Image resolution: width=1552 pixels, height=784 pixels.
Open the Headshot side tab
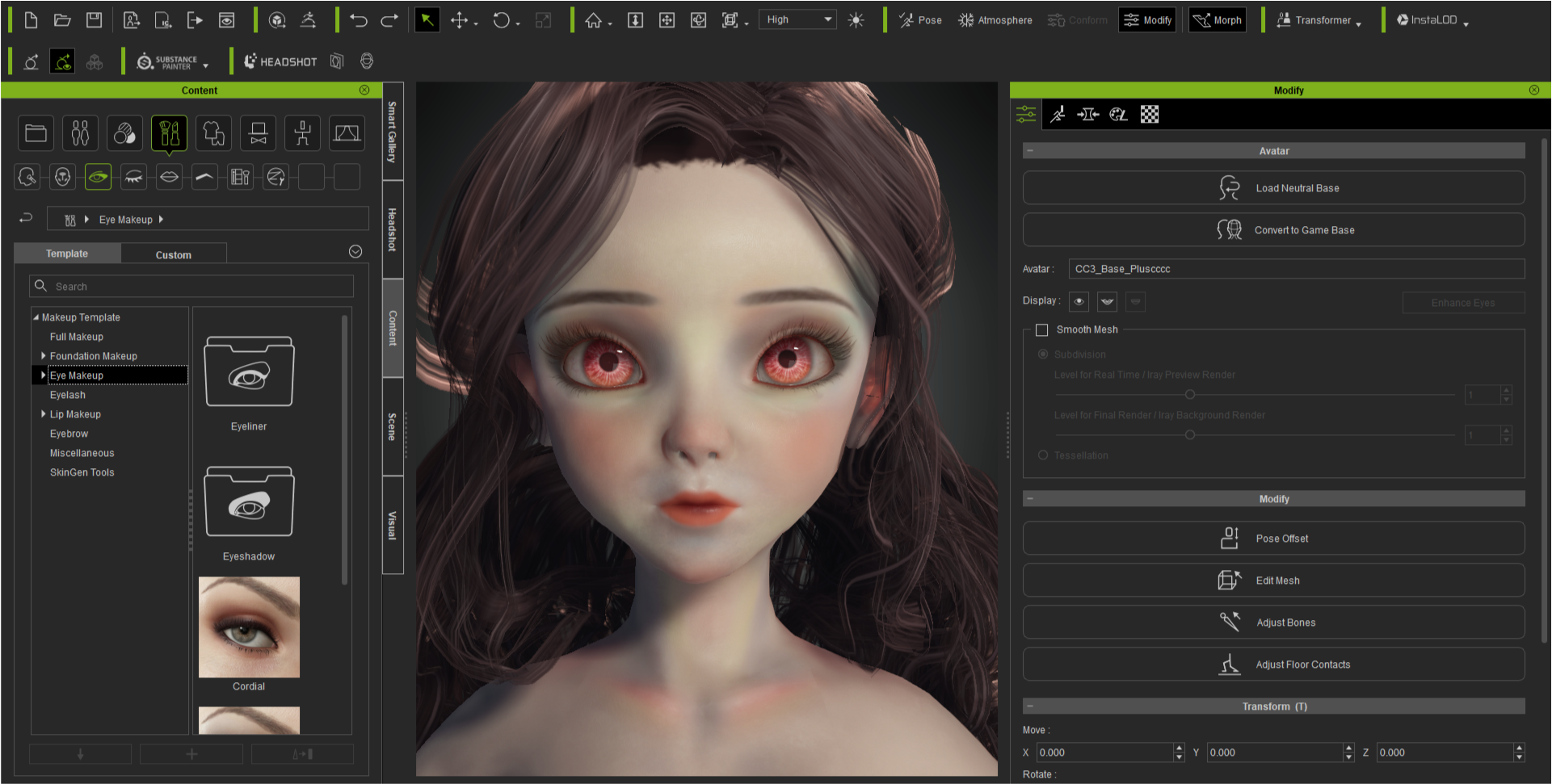(x=393, y=230)
